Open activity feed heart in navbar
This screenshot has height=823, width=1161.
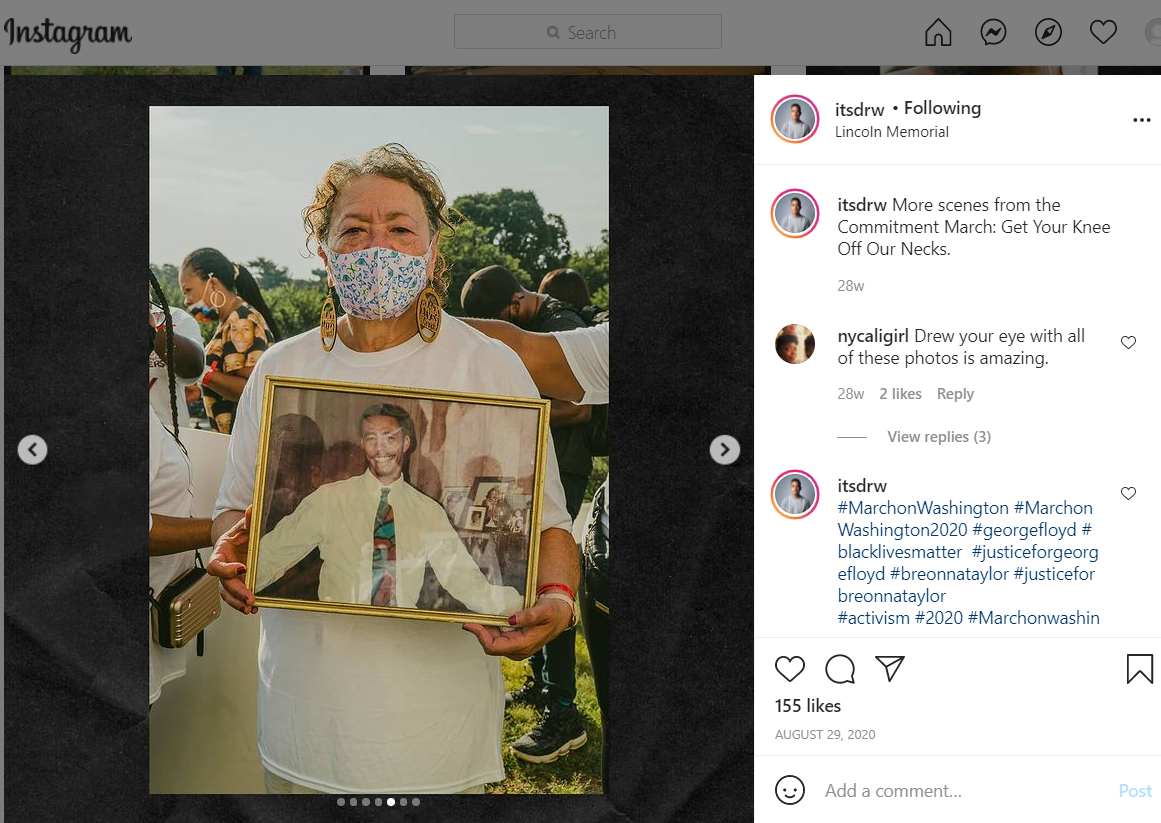(1103, 33)
